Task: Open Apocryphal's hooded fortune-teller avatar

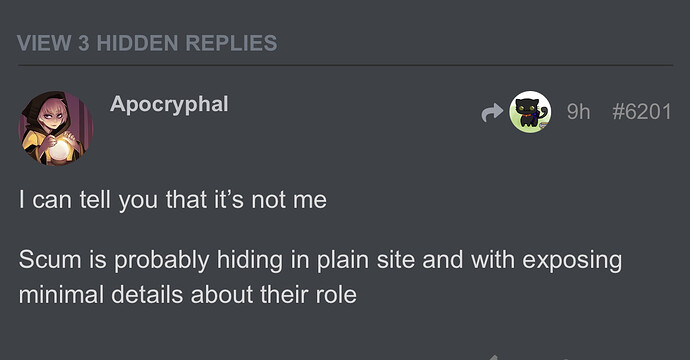Action: click(55, 128)
